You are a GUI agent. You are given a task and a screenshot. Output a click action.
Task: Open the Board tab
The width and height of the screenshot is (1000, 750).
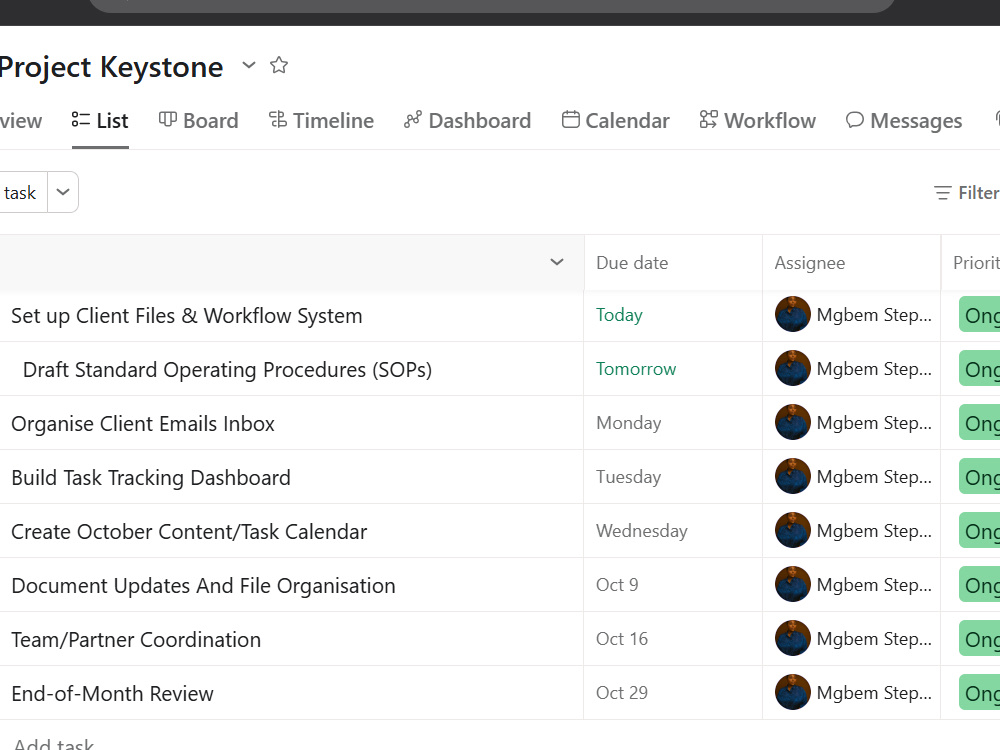tap(198, 121)
